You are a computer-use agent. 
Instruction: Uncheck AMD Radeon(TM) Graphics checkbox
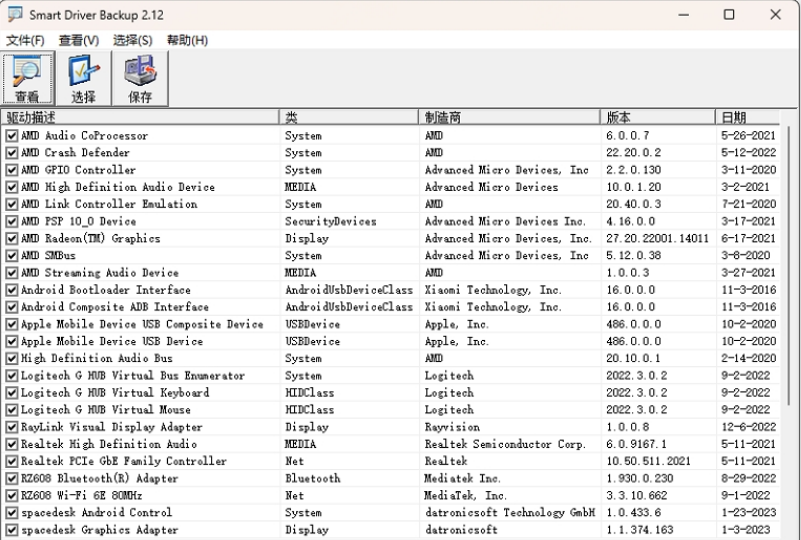12,239
